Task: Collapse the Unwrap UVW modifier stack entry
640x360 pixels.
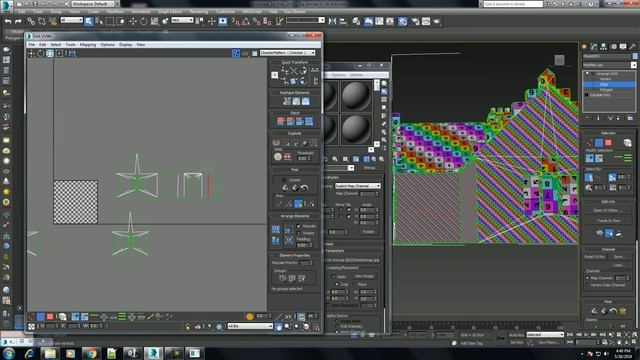Action: point(587,73)
